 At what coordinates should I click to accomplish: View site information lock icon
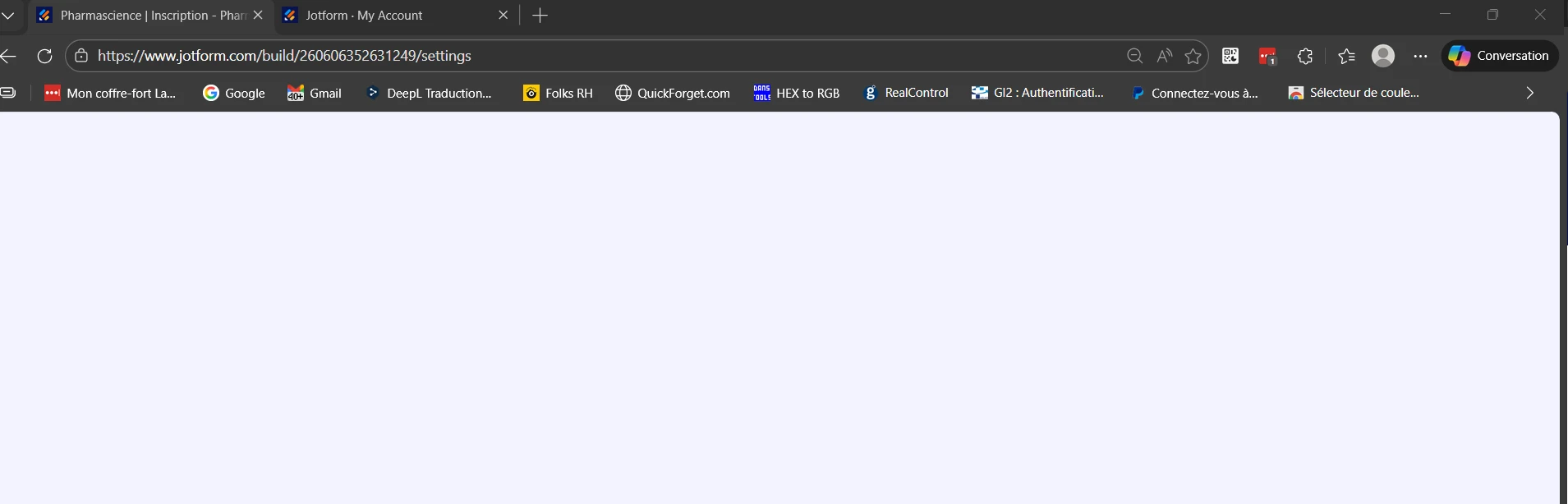pyautogui.click(x=80, y=56)
